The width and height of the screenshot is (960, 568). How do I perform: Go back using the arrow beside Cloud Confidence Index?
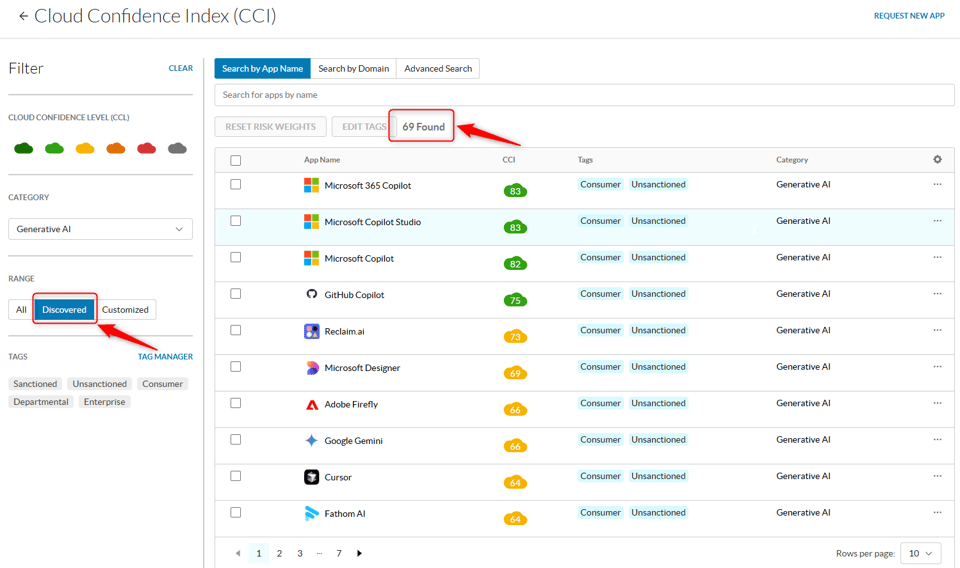click(23, 17)
